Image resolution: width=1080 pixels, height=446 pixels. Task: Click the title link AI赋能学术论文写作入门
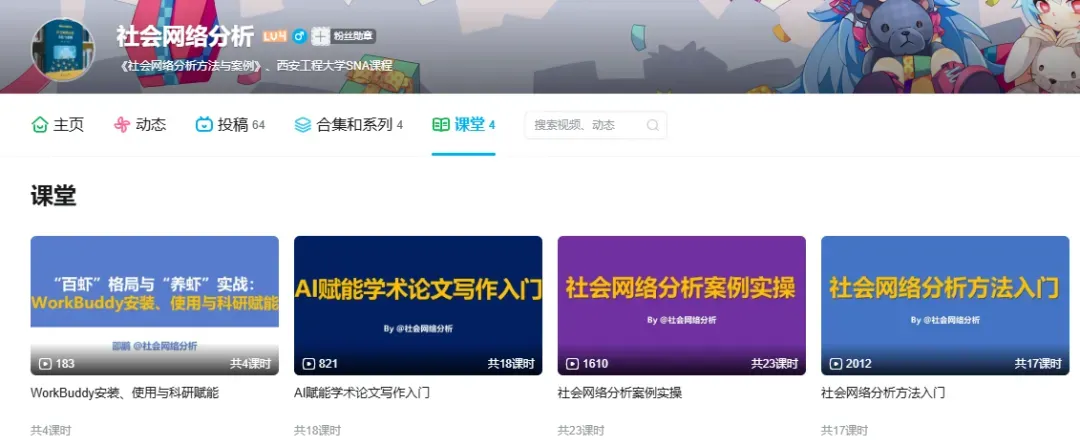pyautogui.click(x=362, y=394)
